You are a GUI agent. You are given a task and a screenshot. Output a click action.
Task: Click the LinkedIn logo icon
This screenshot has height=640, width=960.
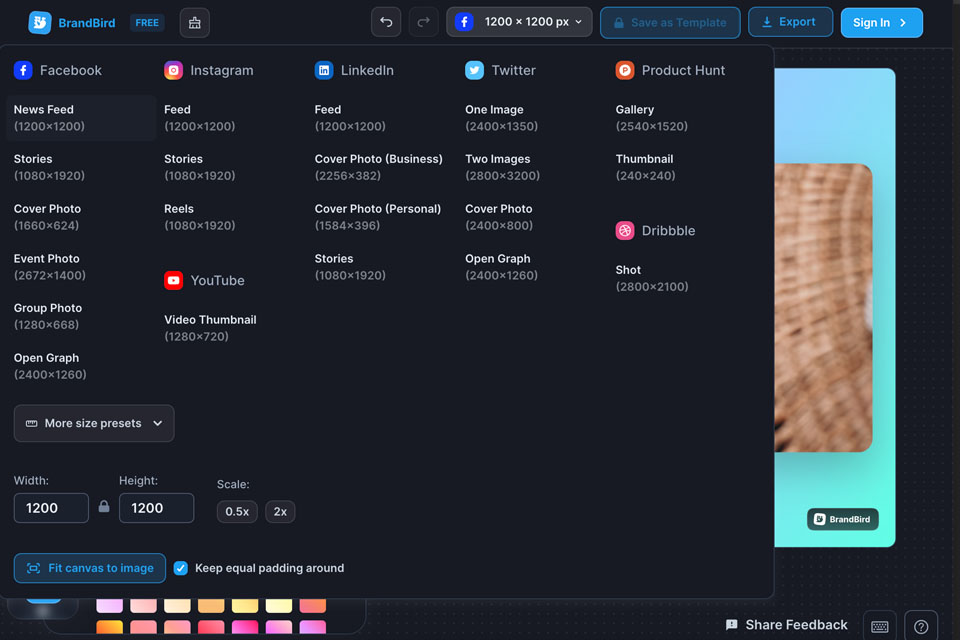point(324,70)
